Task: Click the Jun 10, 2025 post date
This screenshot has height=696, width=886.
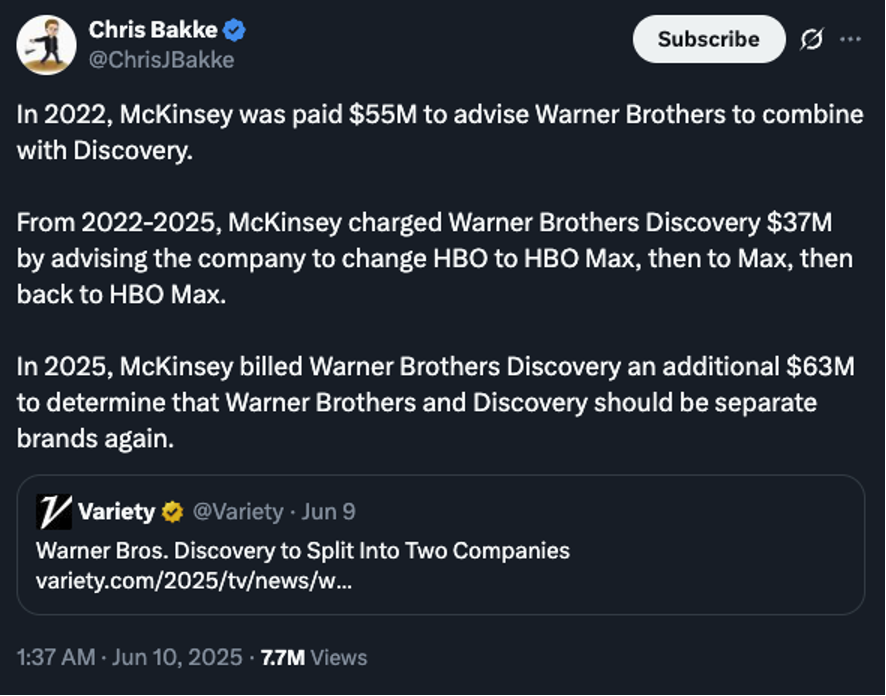Action: tap(177, 657)
